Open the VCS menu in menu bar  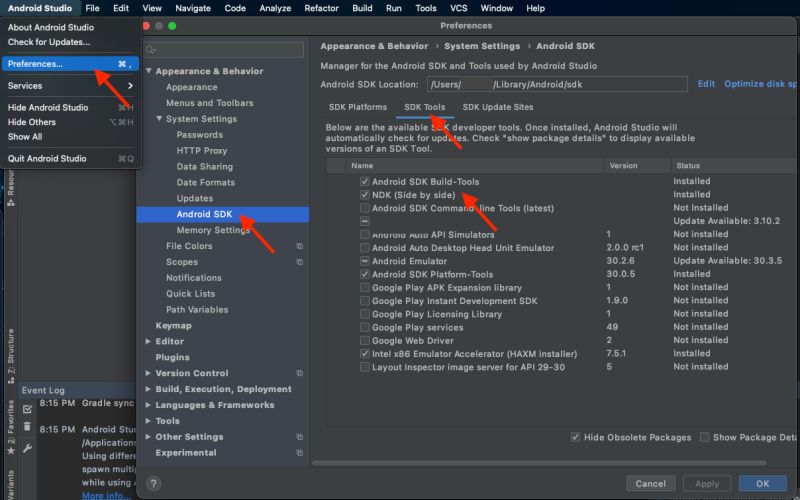pos(458,8)
